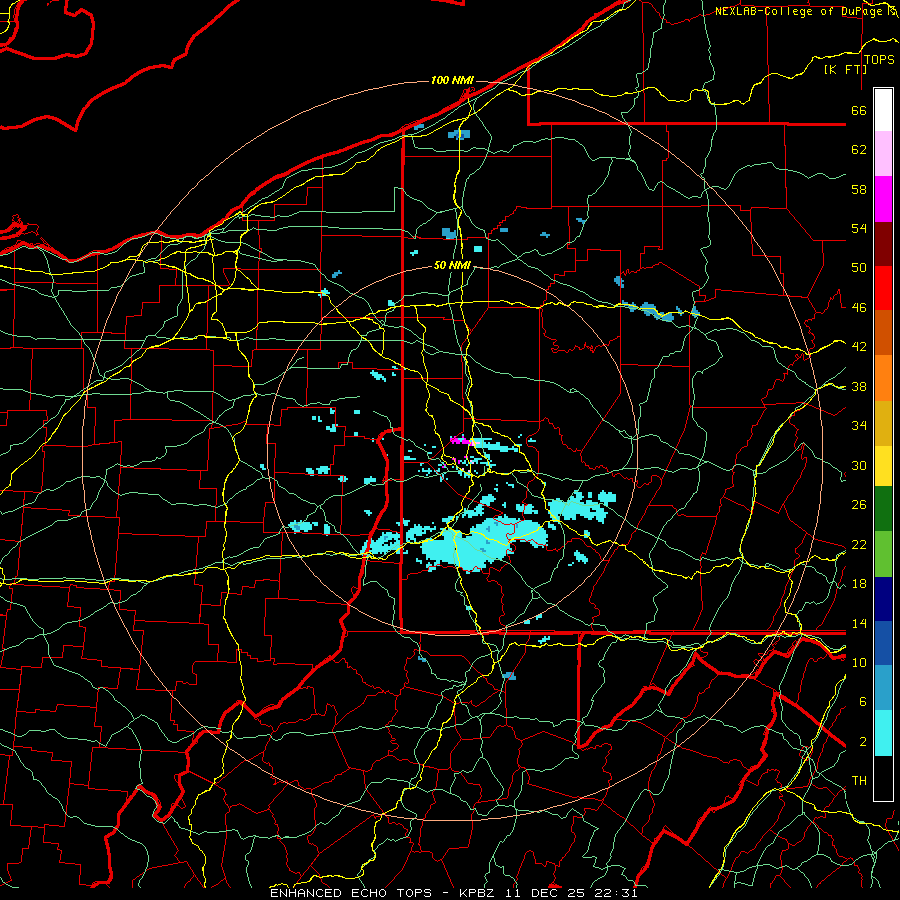Screen dimensions: 900x900
Task: Click the NEXLAB-College of DuPage credit text
Action: tap(798, 11)
